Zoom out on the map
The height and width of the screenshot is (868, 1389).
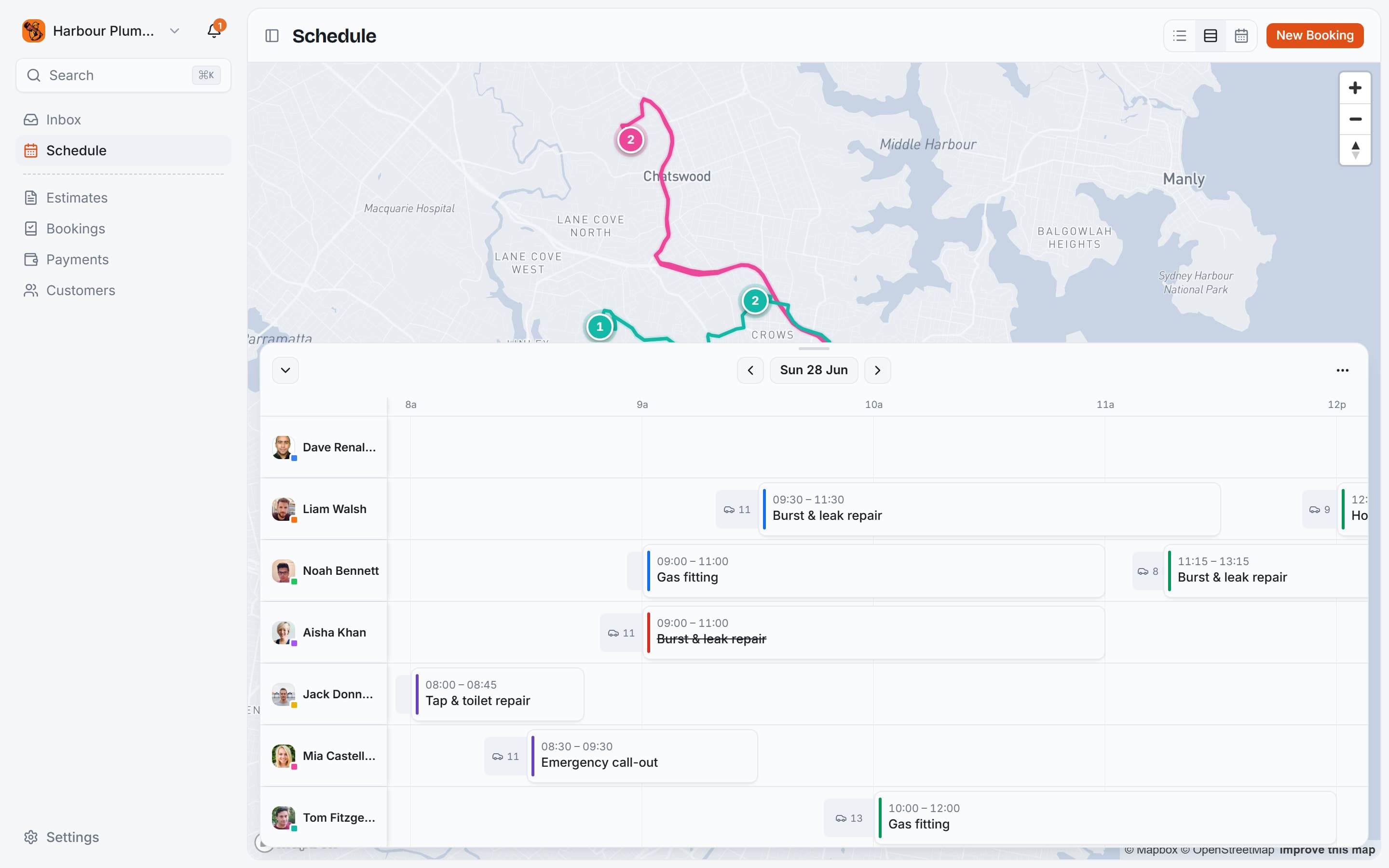1355,119
